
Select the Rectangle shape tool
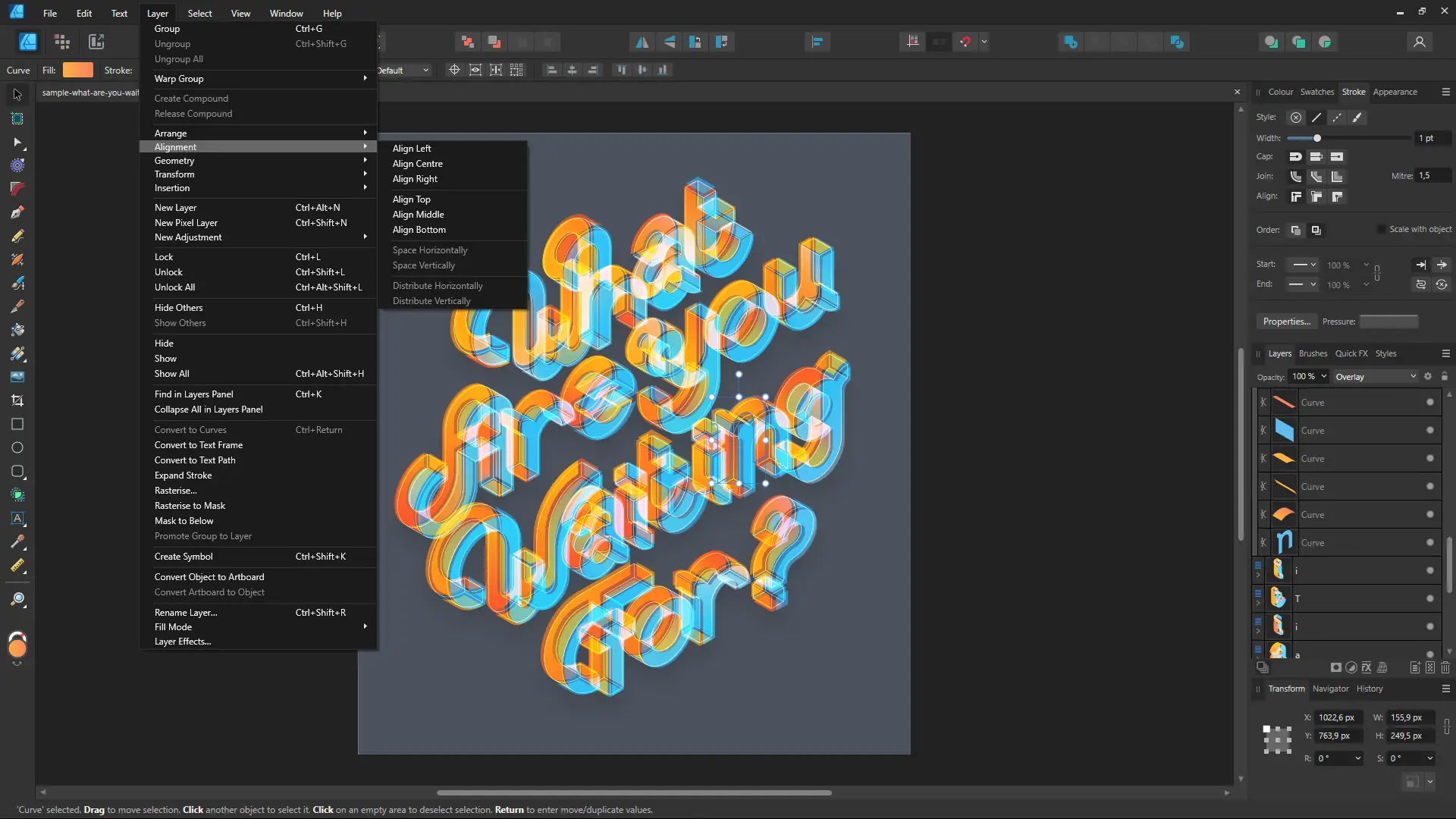pyautogui.click(x=17, y=424)
